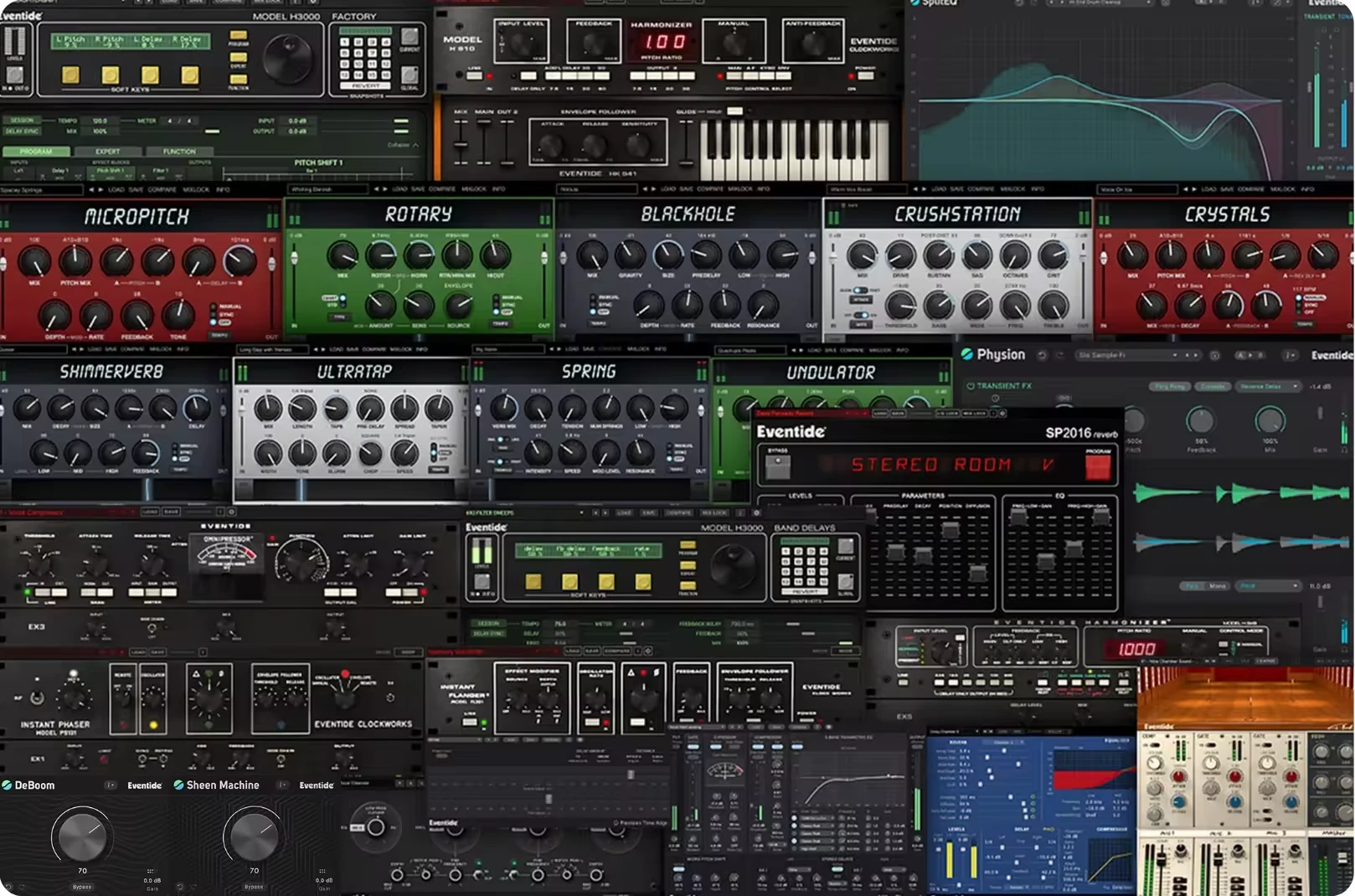Click the H910 pitch ratio display
The image size is (1355, 896).
(664, 41)
